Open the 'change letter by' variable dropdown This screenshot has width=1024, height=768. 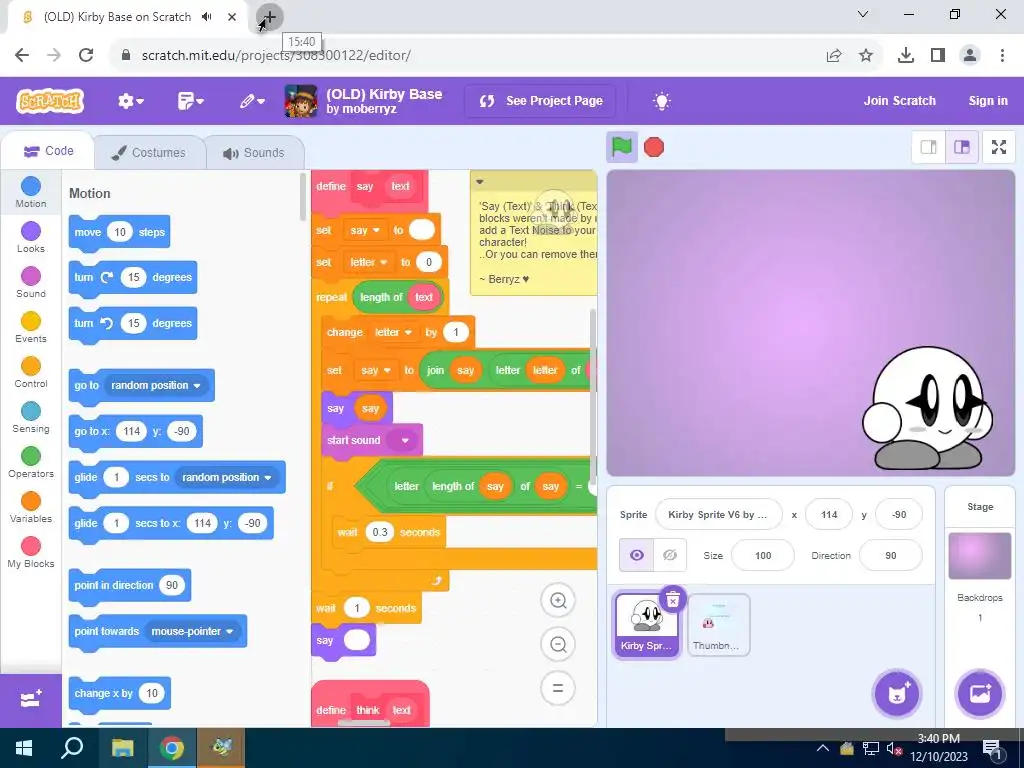click(393, 332)
